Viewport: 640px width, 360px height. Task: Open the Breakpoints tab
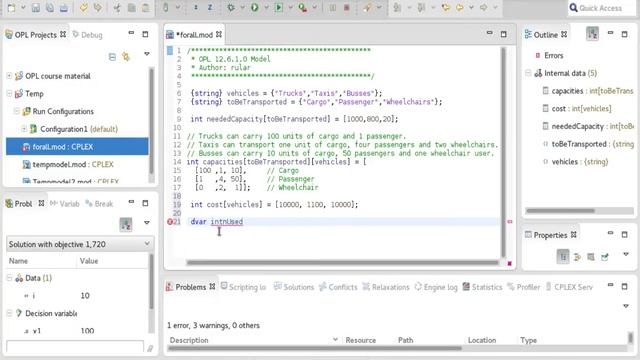[99, 203]
